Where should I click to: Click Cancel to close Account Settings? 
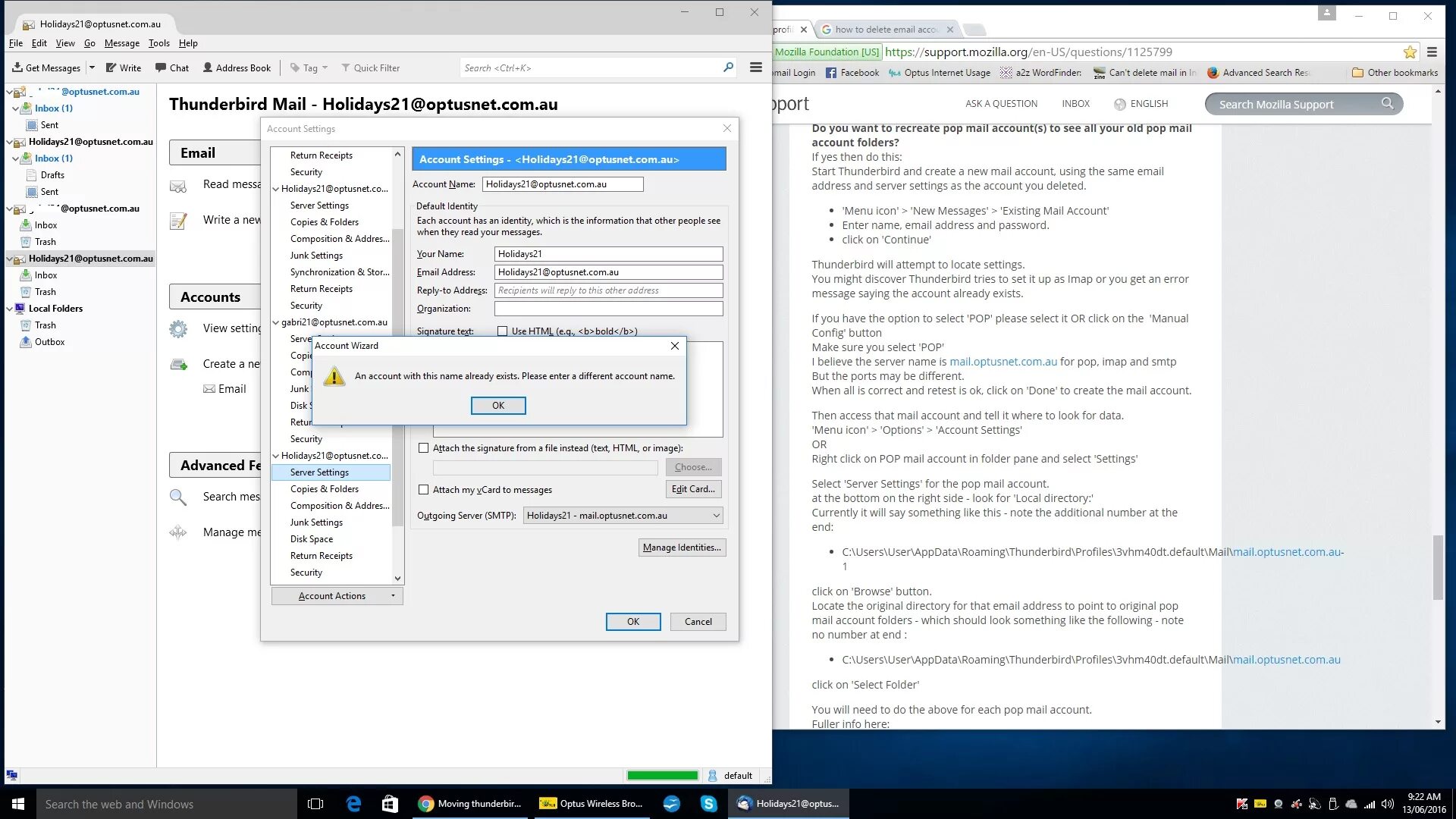pyautogui.click(x=697, y=621)
